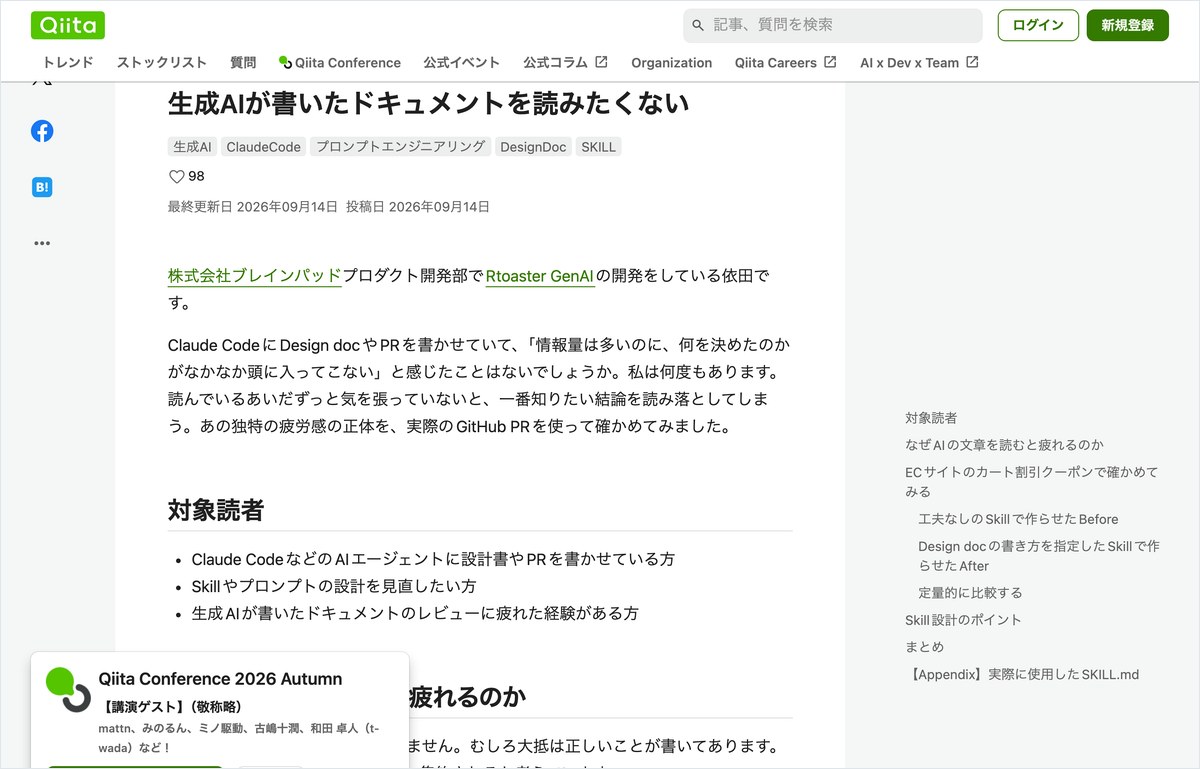Select the プロンプトエンジニアリング tag
The image size is (1200, 769).
(x=400, y=147)
